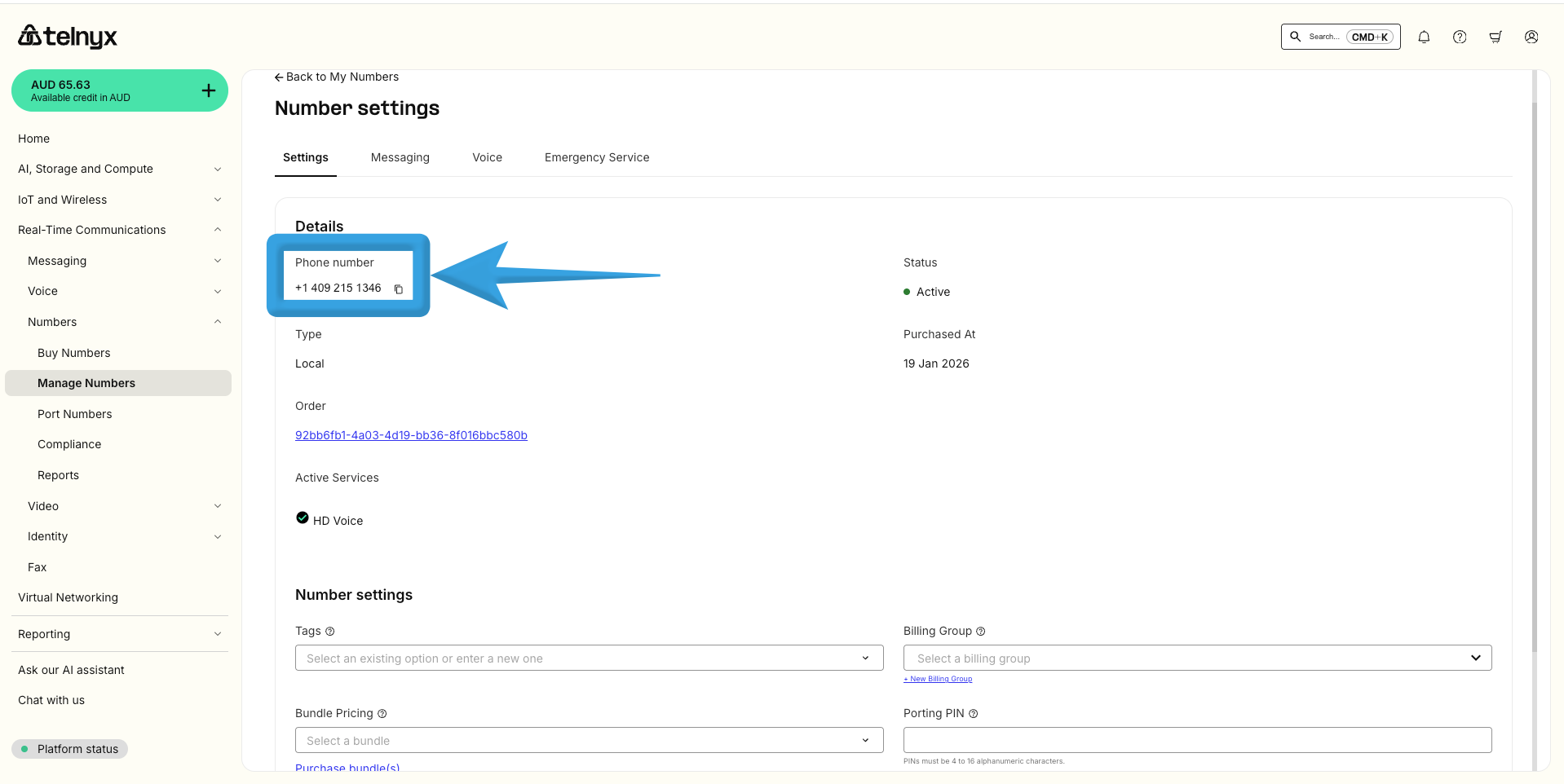This screenshot has height=784, width=1564.
Task: Open the help question mark icon
Action: click(x=1460, y=37)
